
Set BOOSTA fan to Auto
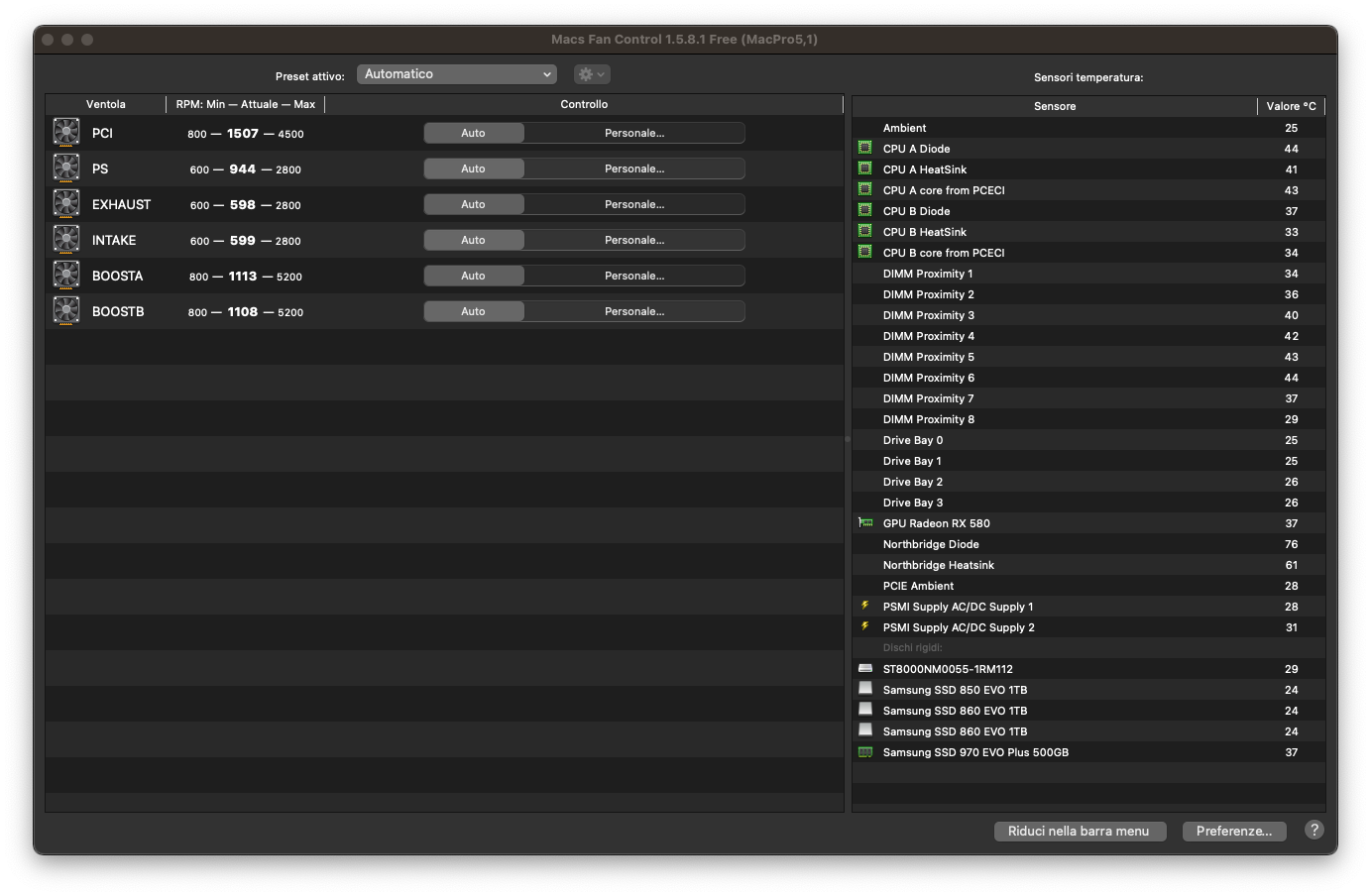(473, 276)
